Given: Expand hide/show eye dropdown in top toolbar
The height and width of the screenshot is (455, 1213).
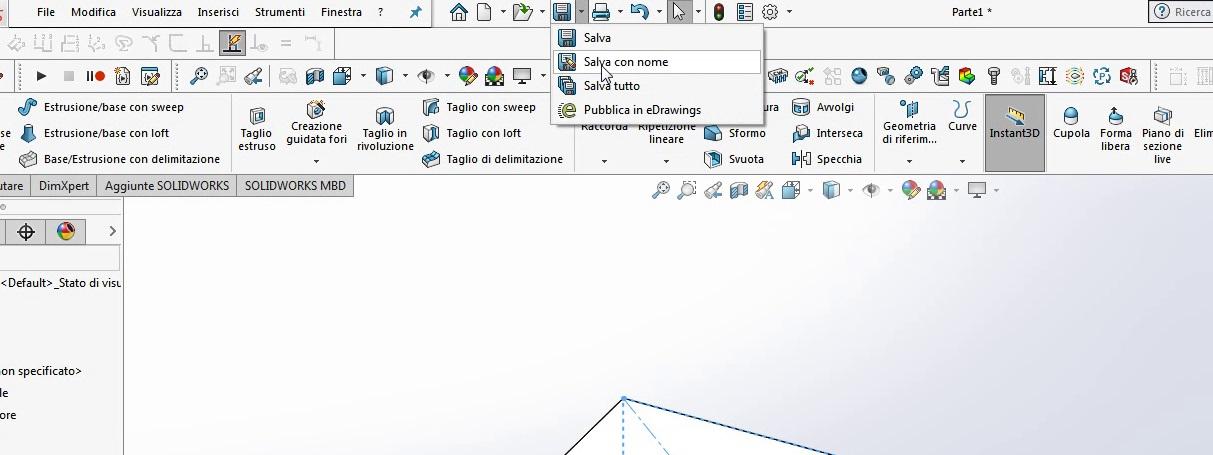Looking at the screenshot, I should tap(446, 76).
